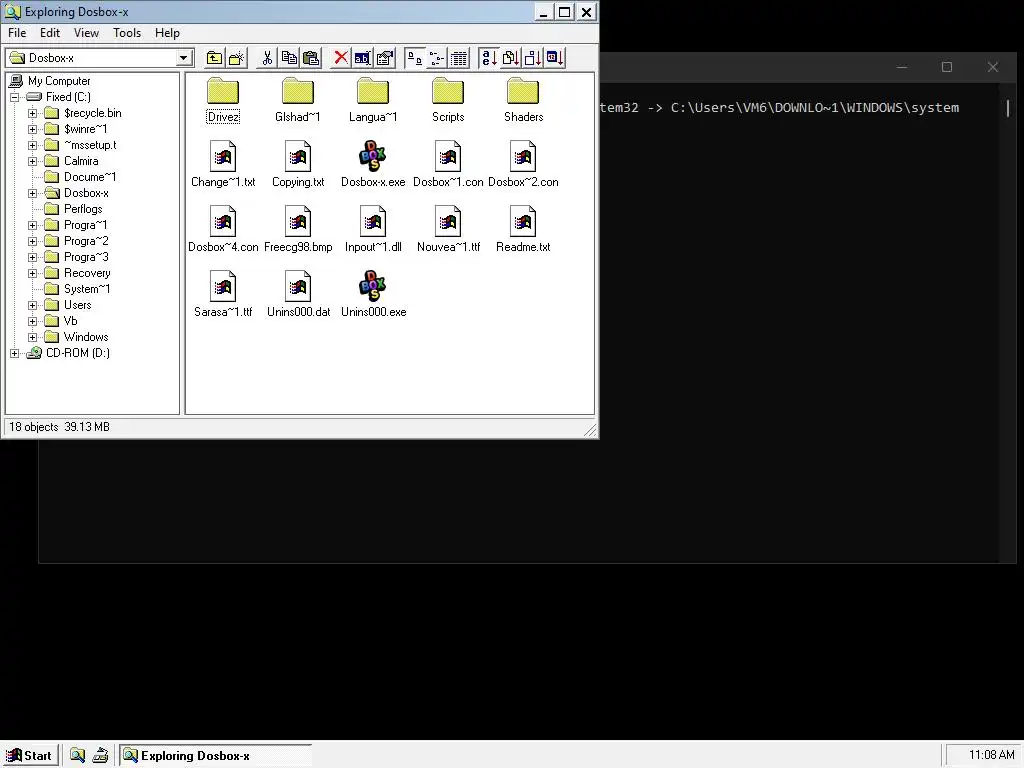
Task: Expand the CD-ROM (D:) drive node
Action: [x=14, y=353]
